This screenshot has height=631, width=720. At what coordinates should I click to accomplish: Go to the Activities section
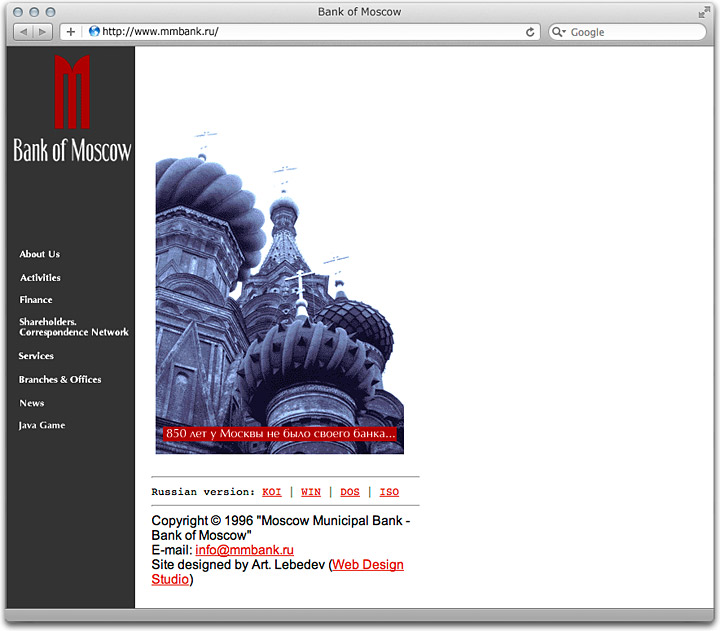41,278
